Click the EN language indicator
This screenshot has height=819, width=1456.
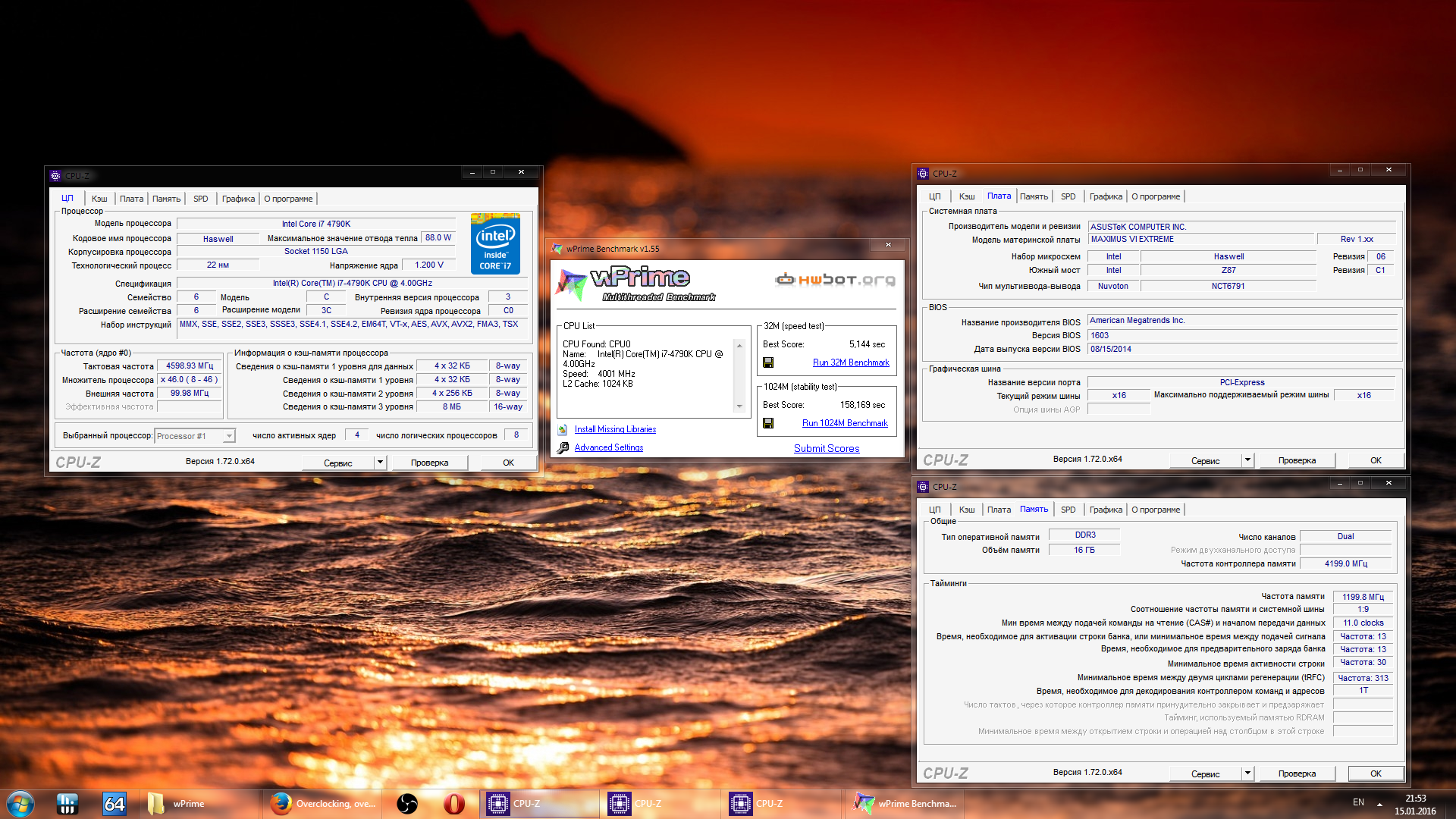(x=1358, y=802)
